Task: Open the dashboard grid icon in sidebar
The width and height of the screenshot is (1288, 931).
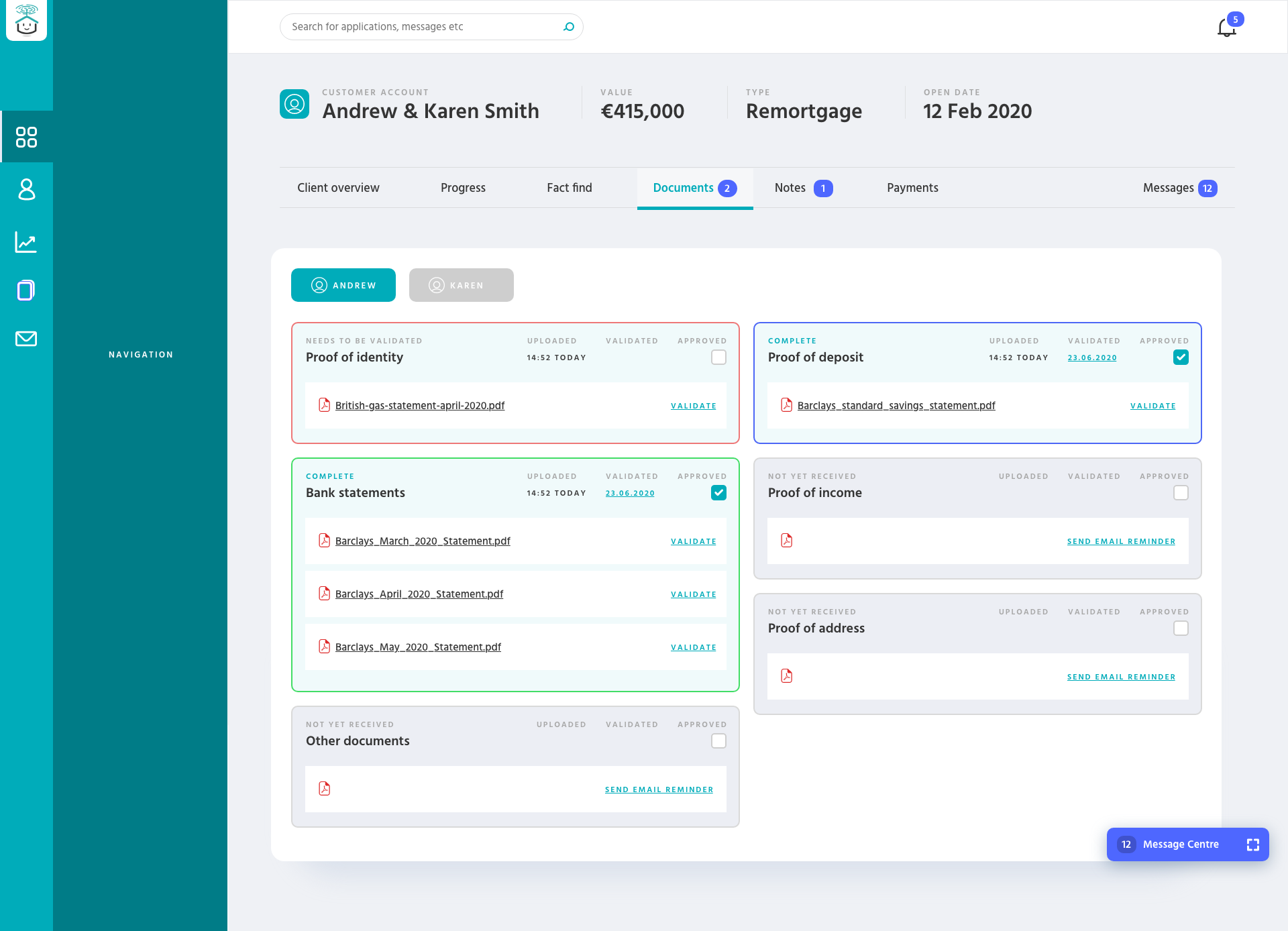Action: coord(26,137)
